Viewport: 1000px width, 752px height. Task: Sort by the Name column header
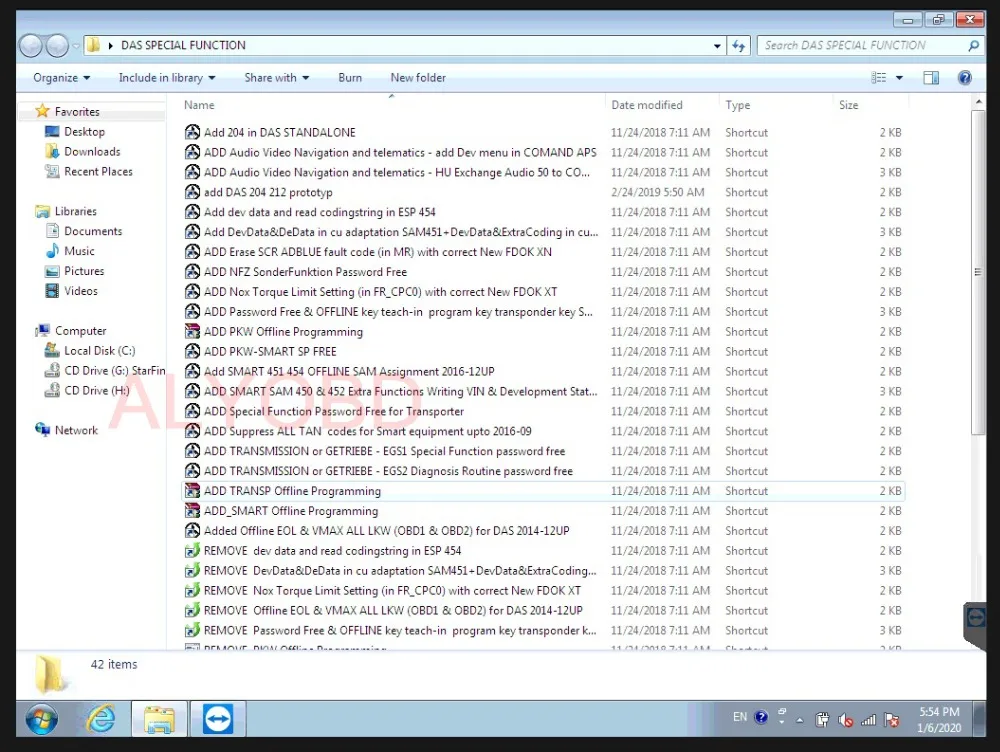pos(199,105)
